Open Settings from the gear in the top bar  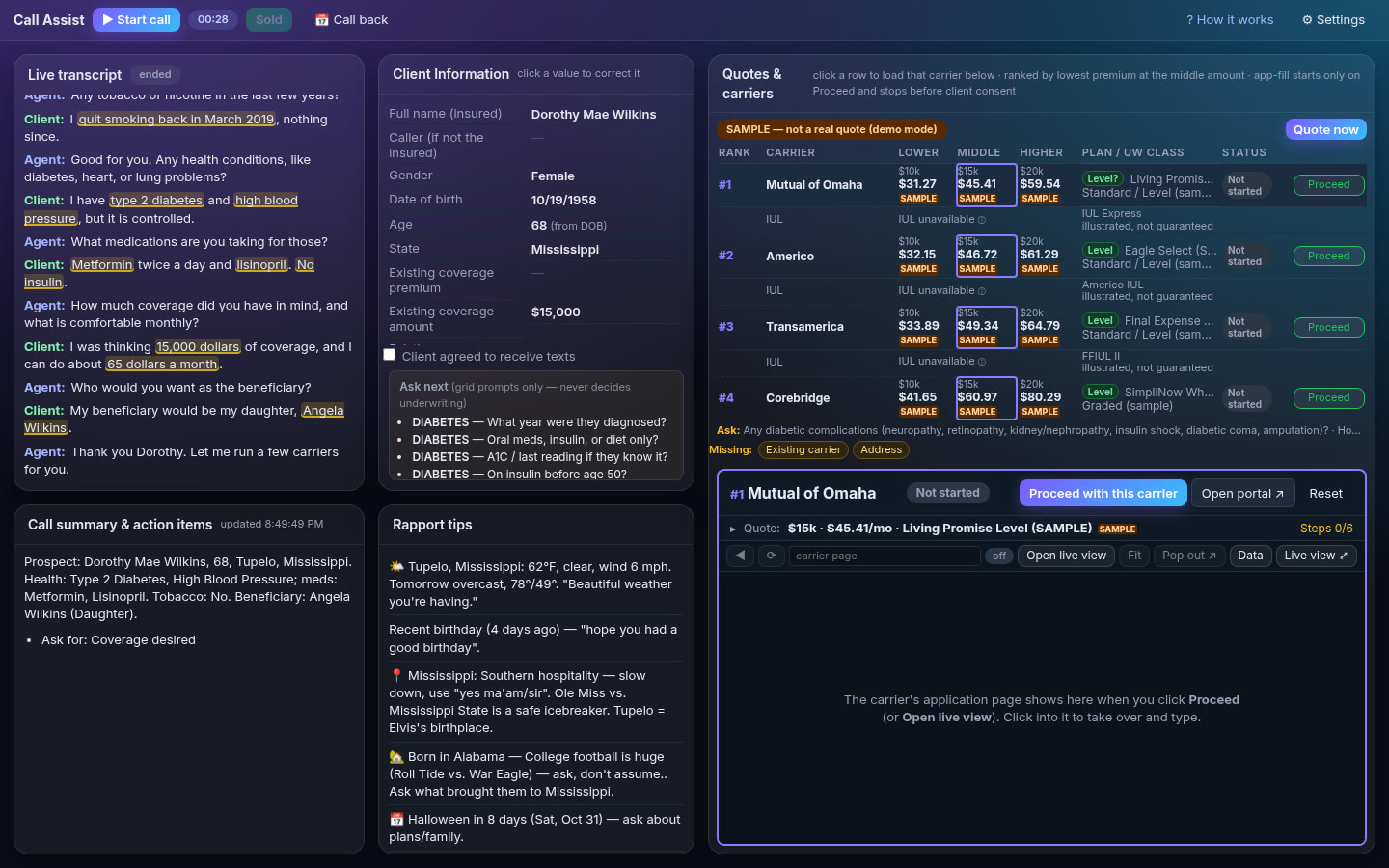tap(1333, 19)
